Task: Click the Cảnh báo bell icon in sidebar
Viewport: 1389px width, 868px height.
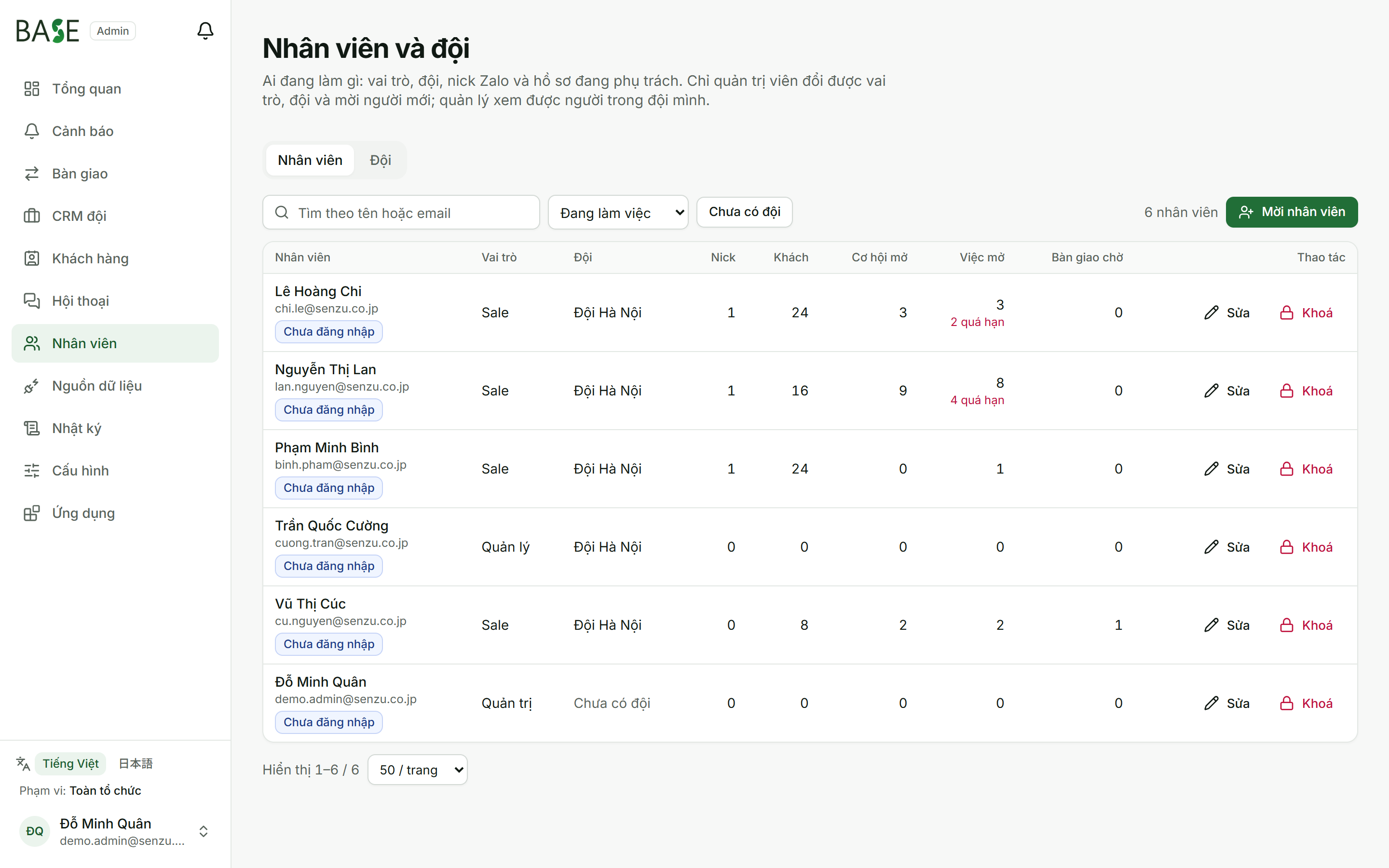Action: pos(31,131)
